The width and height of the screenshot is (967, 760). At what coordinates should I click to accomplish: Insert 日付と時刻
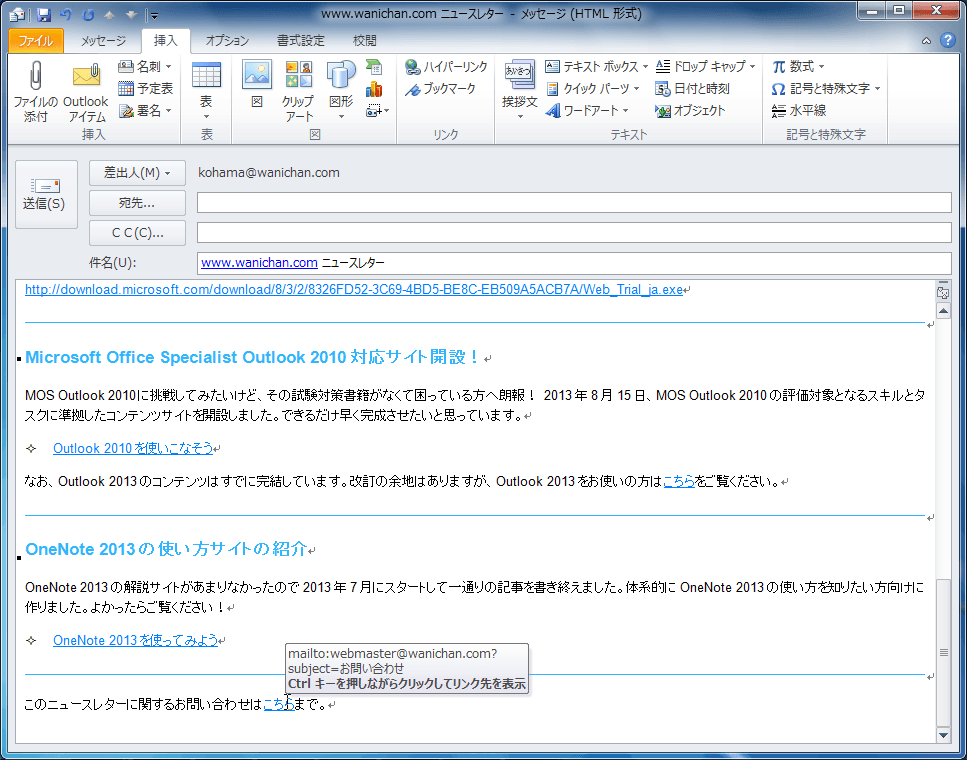(x=693, y=88)
